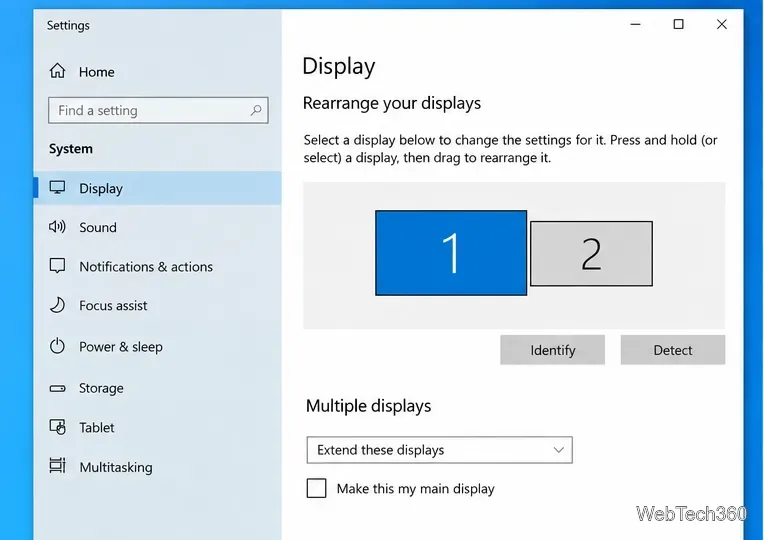764x540 pixels.
Task: Click the search magnifier icon
Action: 256,110
